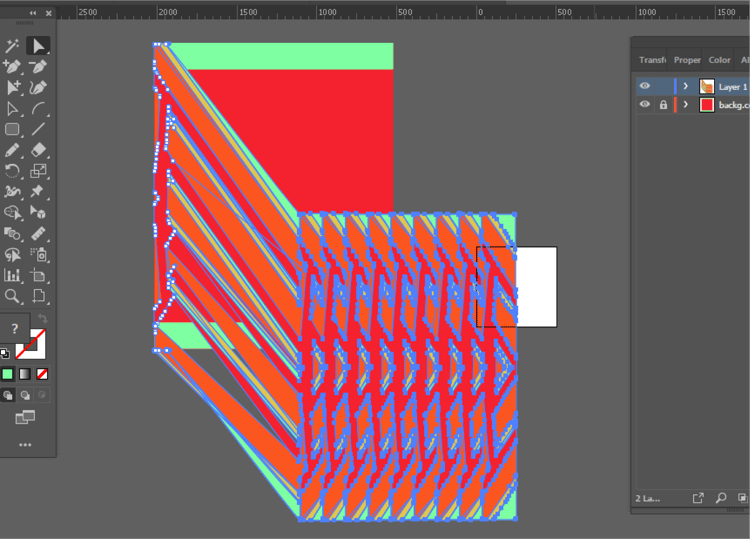Expand the backg layer contents
Screen dimensions: 750x539
pyautogui.click(x=685, y=104)
